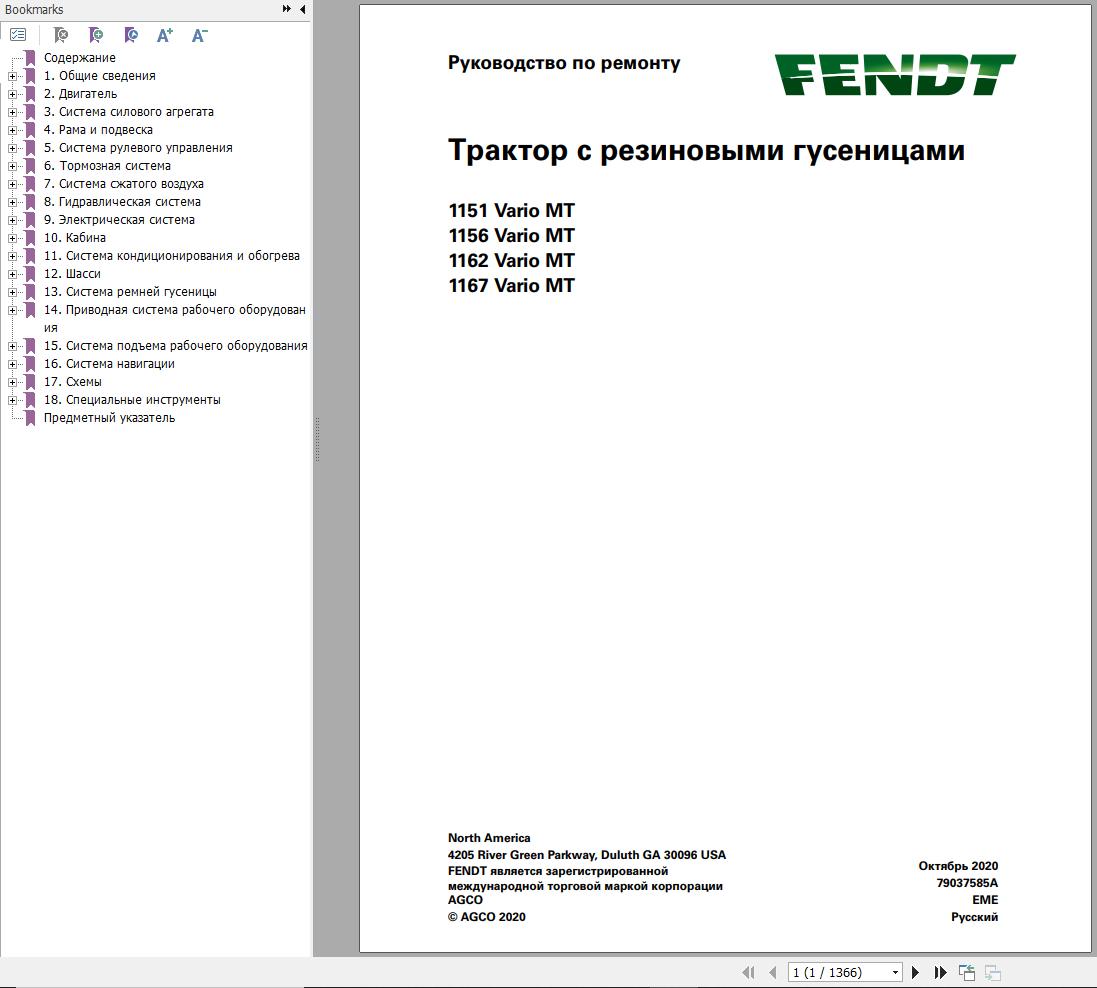1097x988 pixels.
Task: Click the bookmark icon beside 10. Кабина
Action: coord(30,238)
